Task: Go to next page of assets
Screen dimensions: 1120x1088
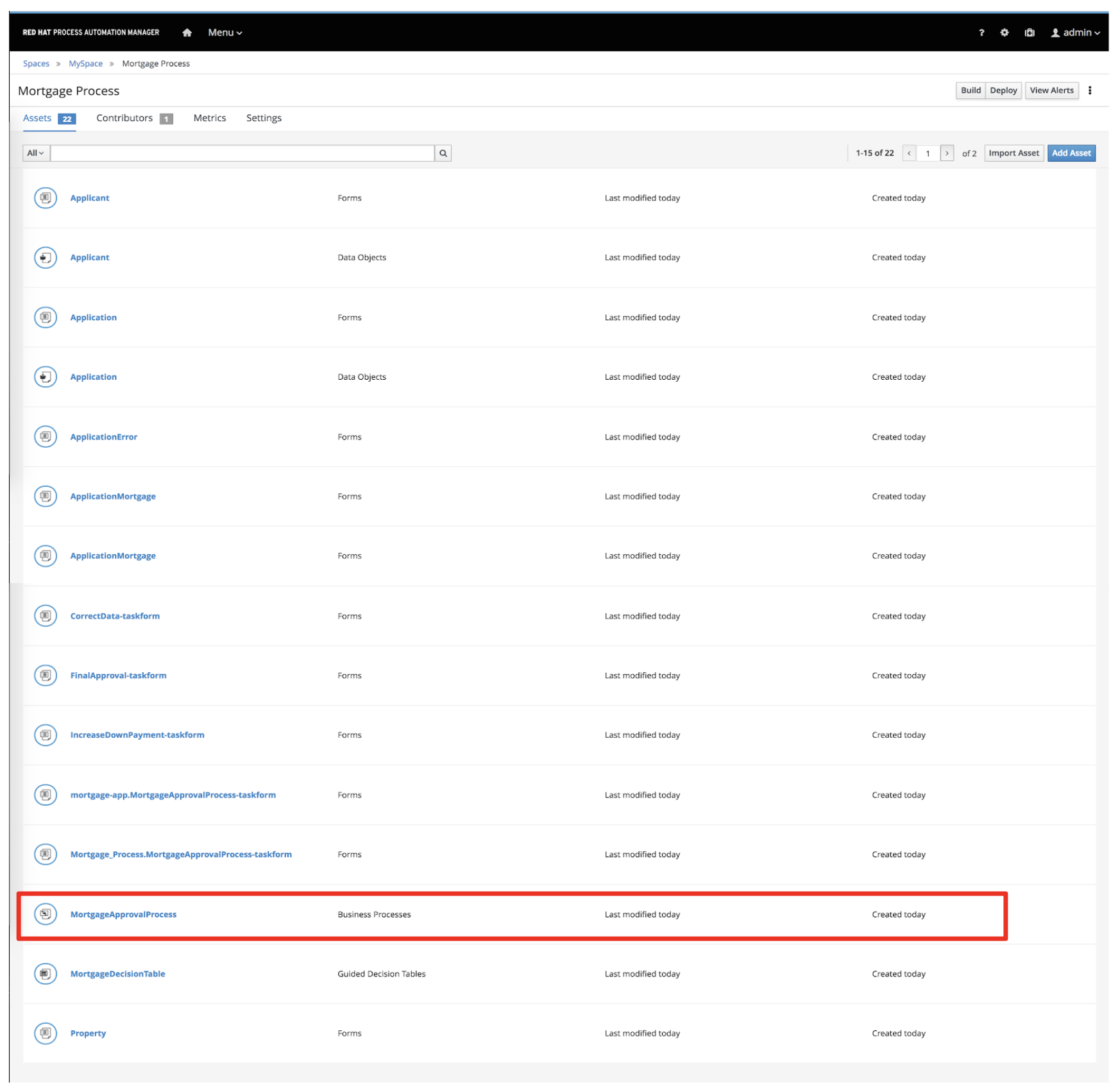Action: (948, 153)
